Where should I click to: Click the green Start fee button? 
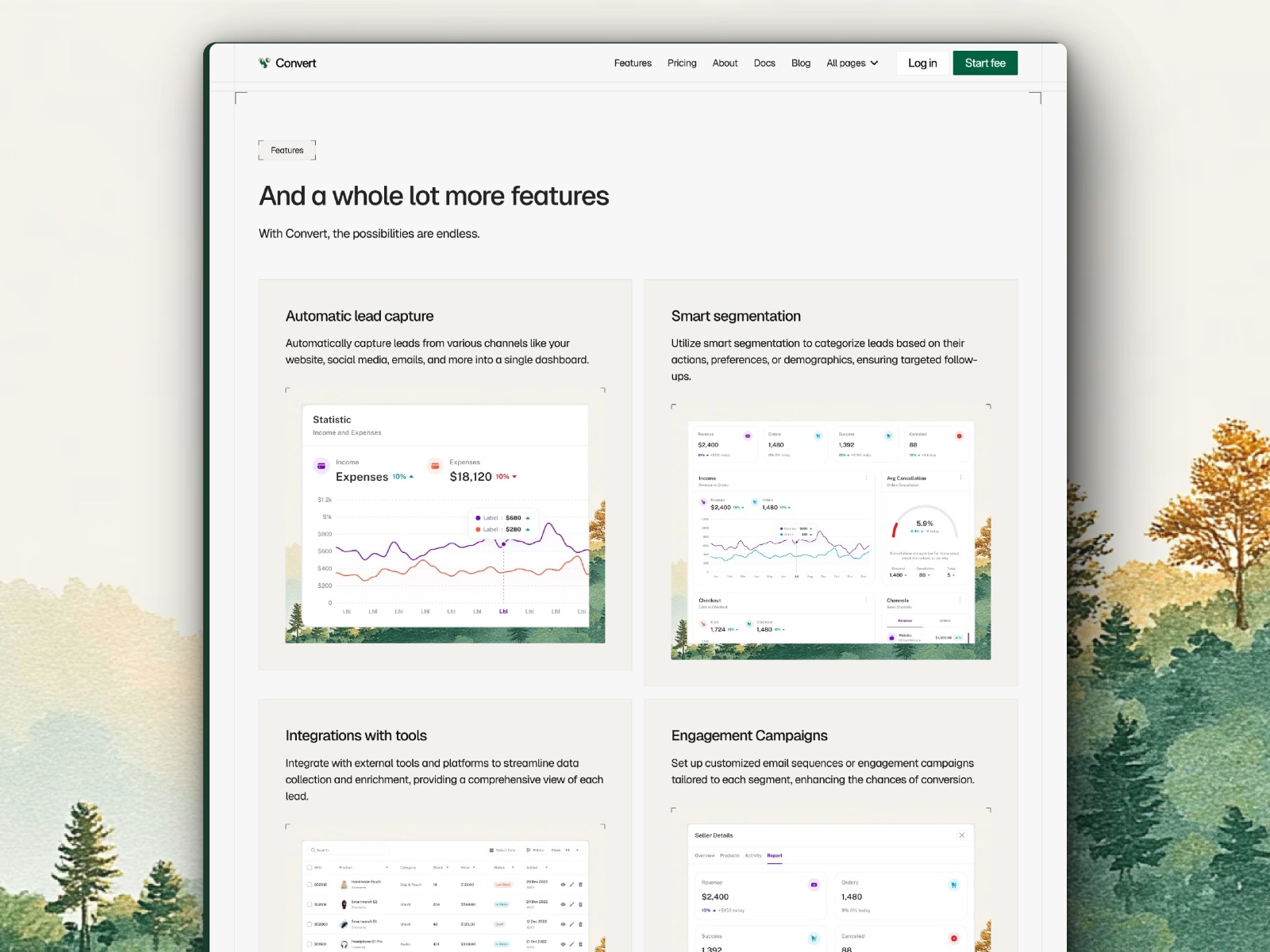pyautogui.click(x=985, y=63)
